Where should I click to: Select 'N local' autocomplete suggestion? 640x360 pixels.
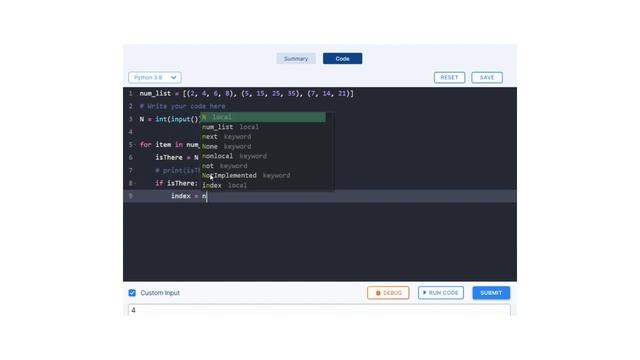click(x=263, y=117)
